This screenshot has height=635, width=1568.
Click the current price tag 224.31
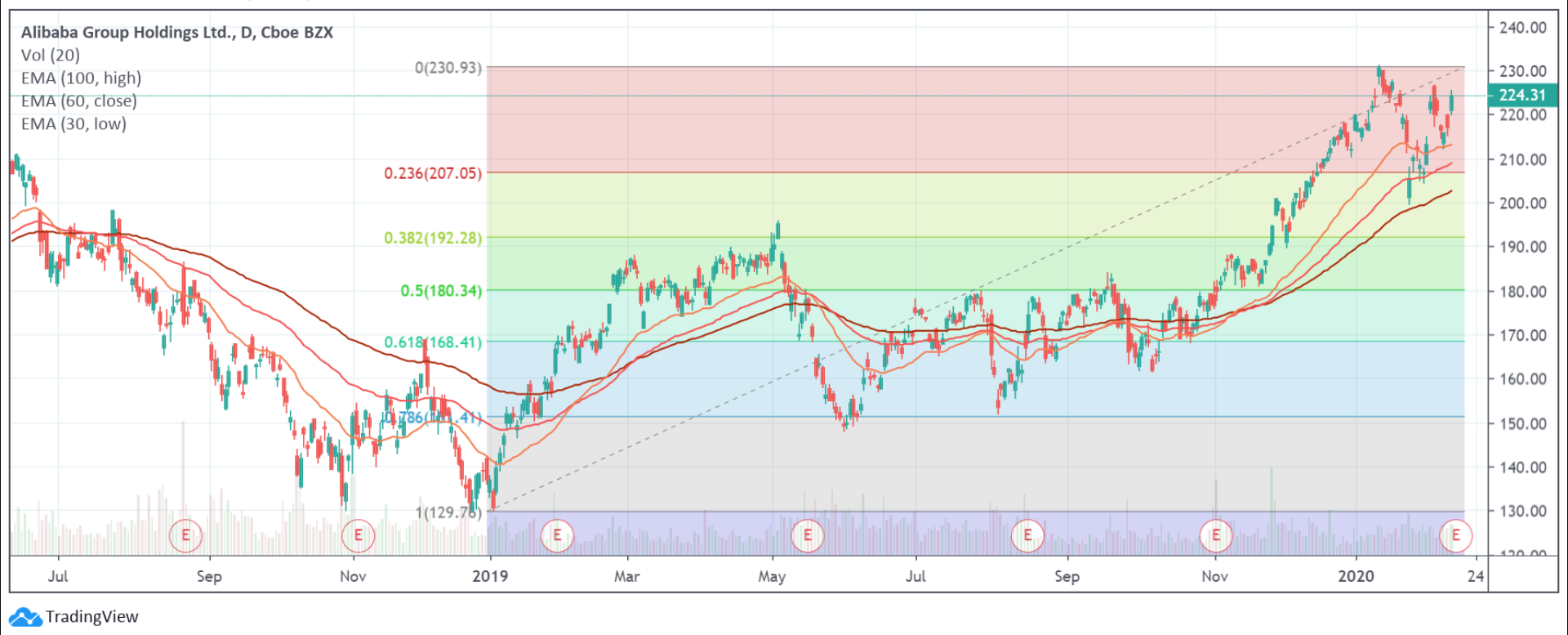tap(1522, 96)
